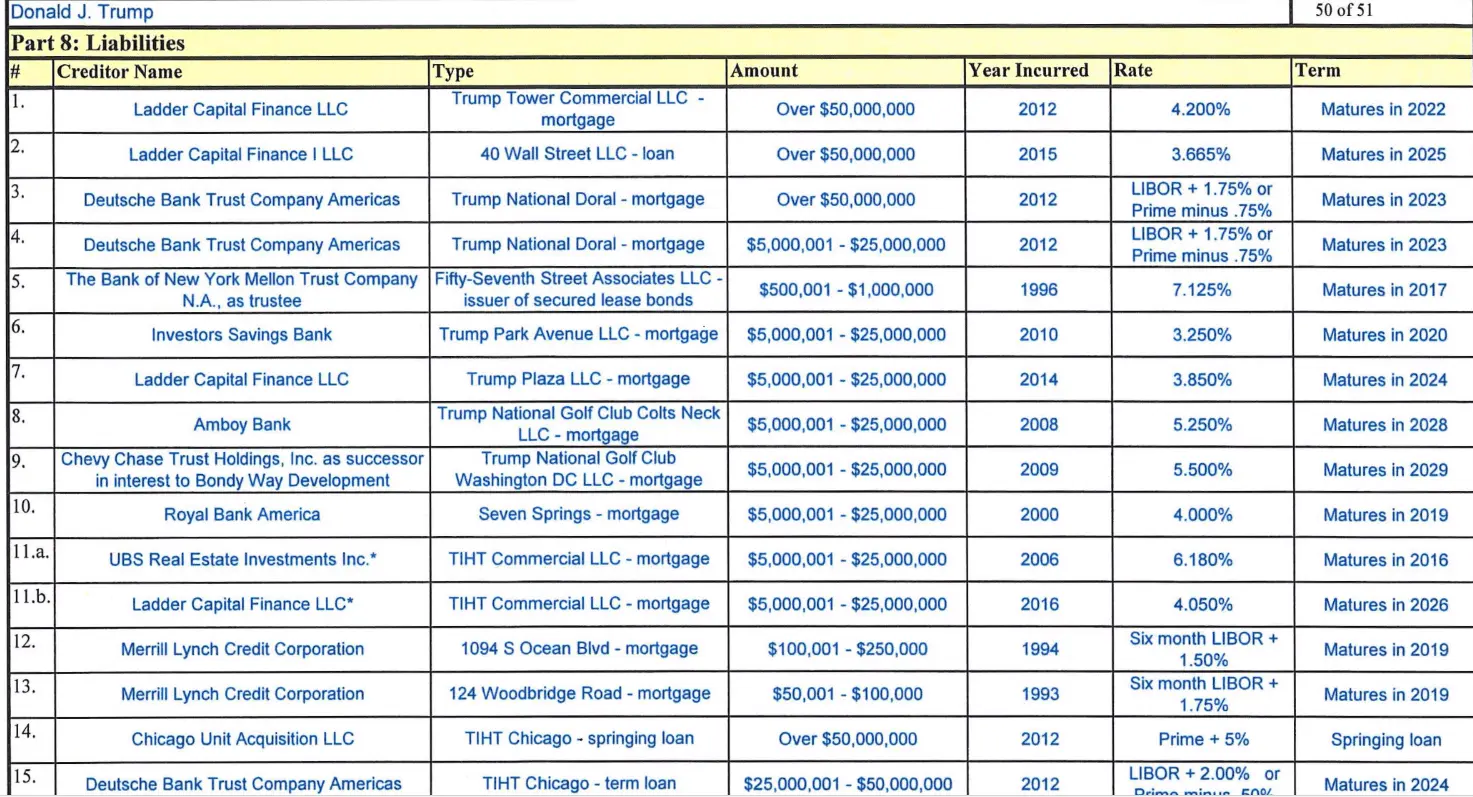
Task: Select the 40 Wall Street LLC loan cell
Action: 578,155
